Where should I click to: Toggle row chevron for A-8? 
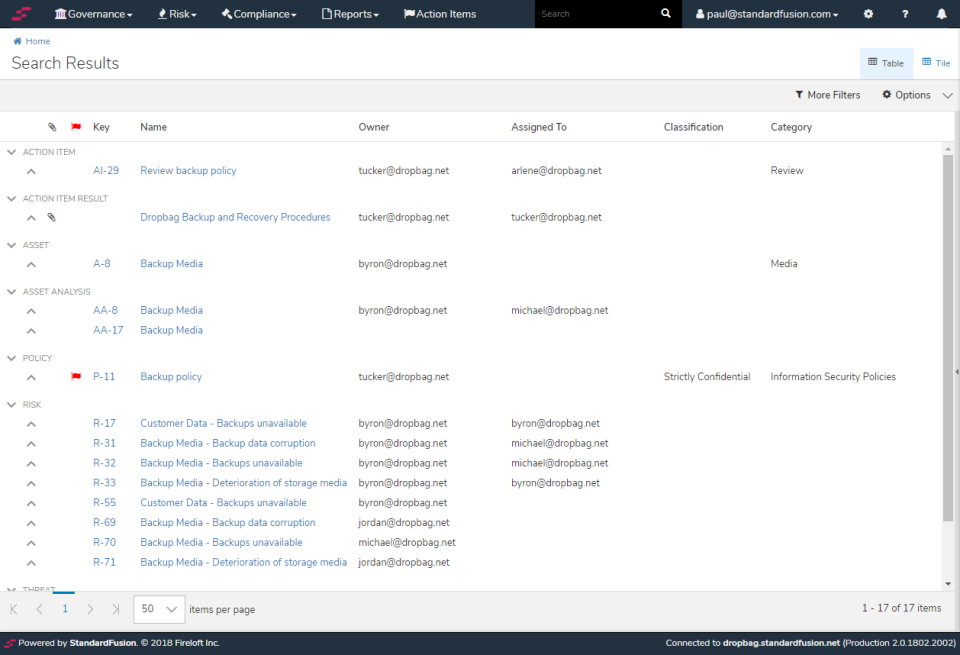[x=31, y=264]
